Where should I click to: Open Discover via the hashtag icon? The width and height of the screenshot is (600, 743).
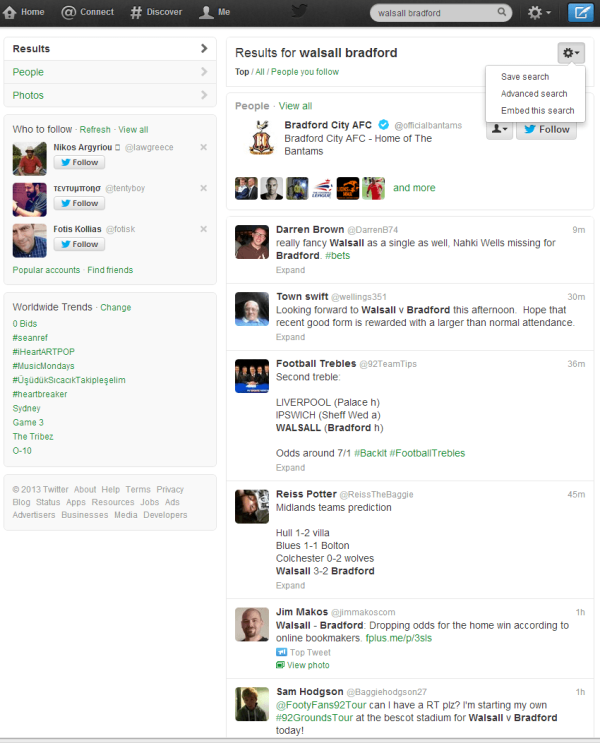pyautogui.click(x=136, y=12)
